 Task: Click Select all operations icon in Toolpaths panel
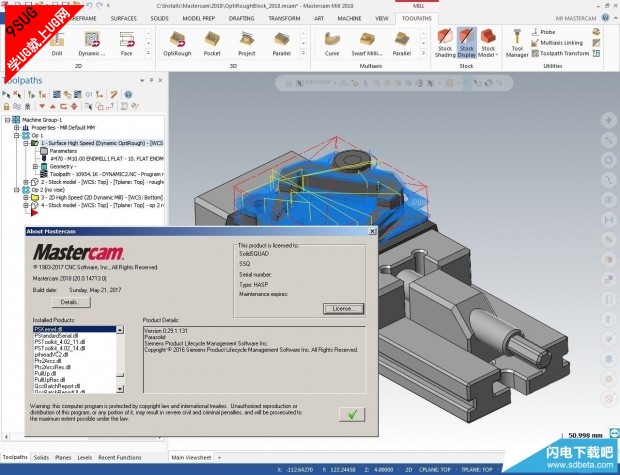6,95
